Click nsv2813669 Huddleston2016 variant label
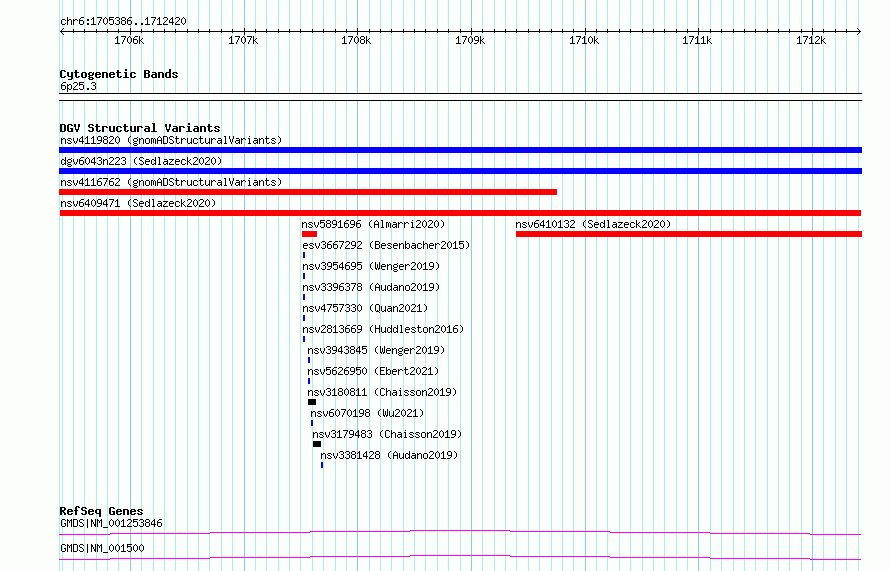This screenshot has height=571, width=890. pyautogui.click(x=383, y=329)
